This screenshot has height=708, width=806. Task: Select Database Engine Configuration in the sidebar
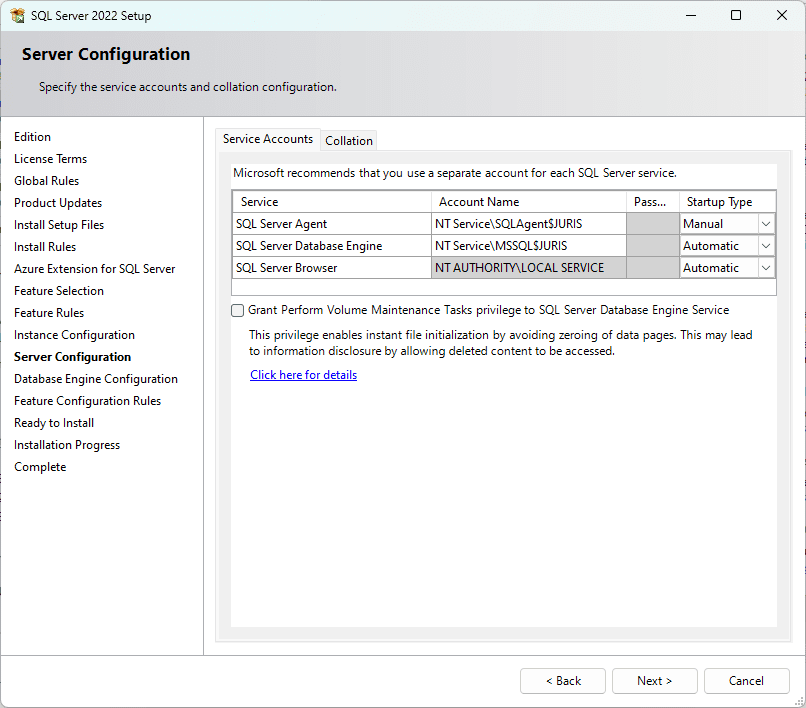[x=95, y=378]
